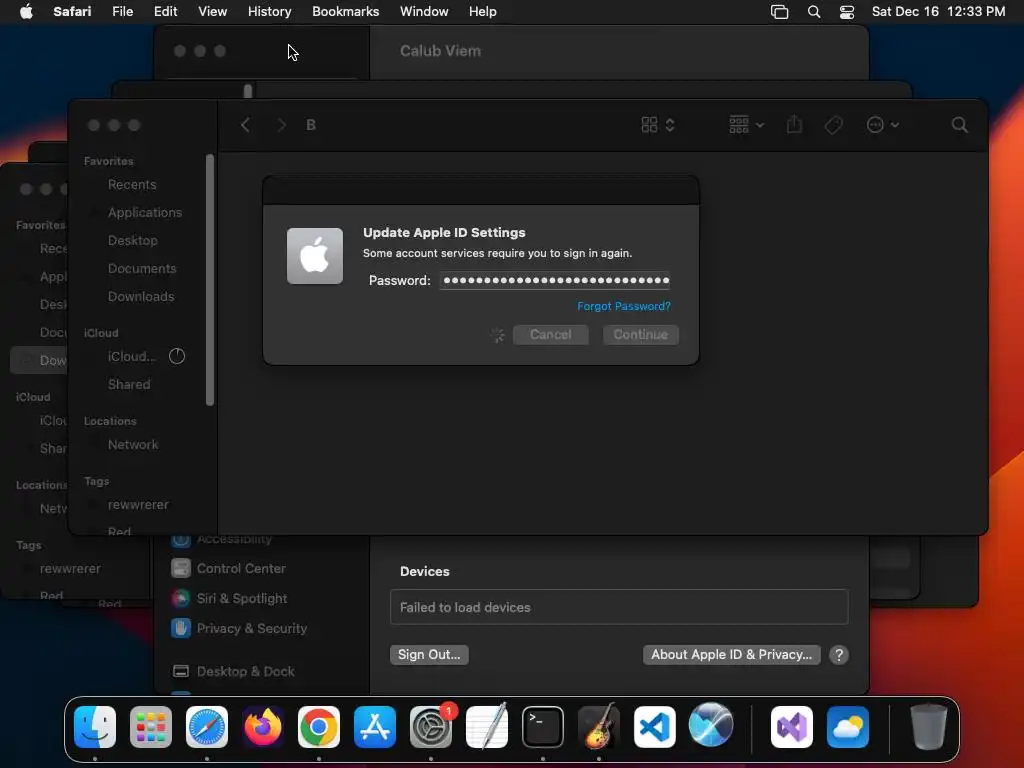Select iCloud Drive in Finder sidebar

[132, 357]
